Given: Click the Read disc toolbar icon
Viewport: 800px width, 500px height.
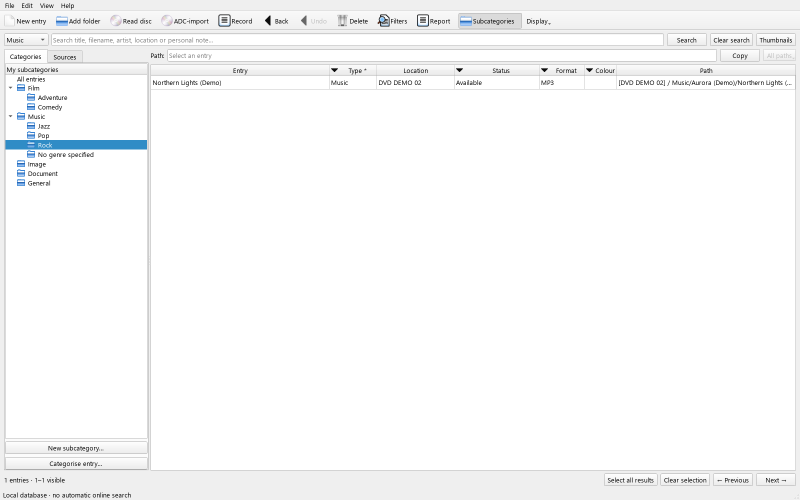Looking at the screenshot, I should click(116, 21).
